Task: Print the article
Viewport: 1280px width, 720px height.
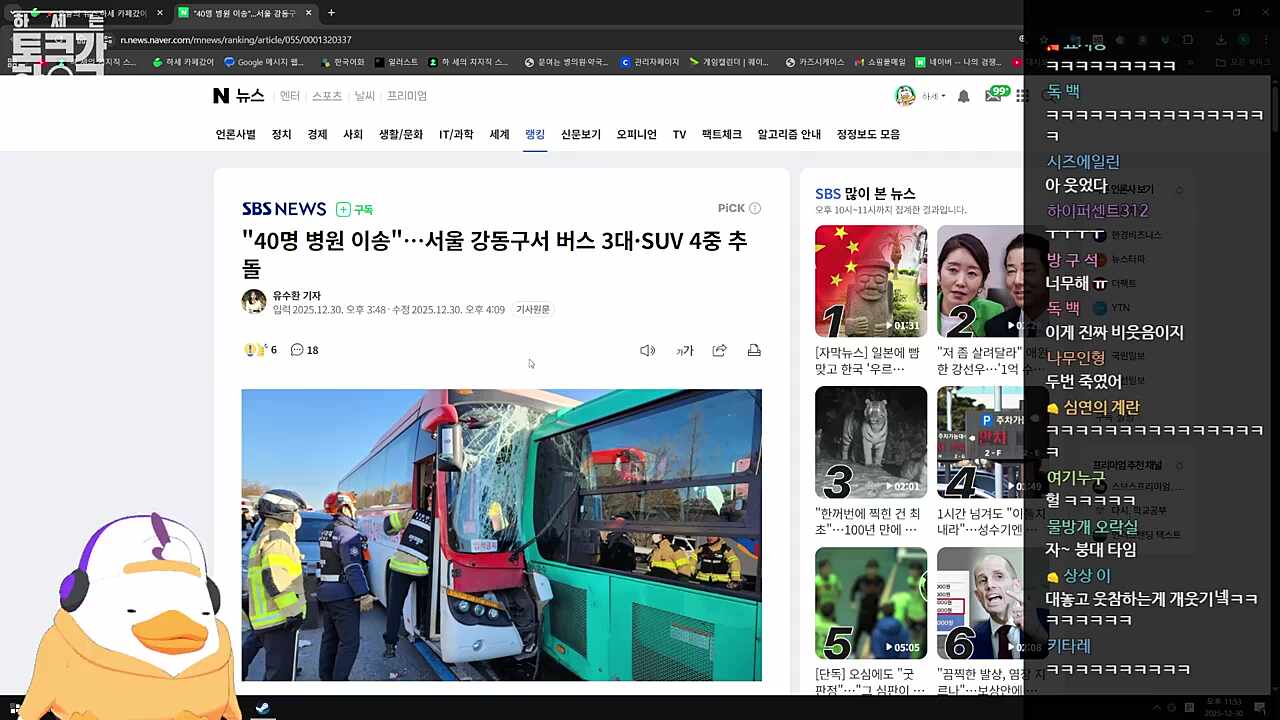Action: click(754, 350)
